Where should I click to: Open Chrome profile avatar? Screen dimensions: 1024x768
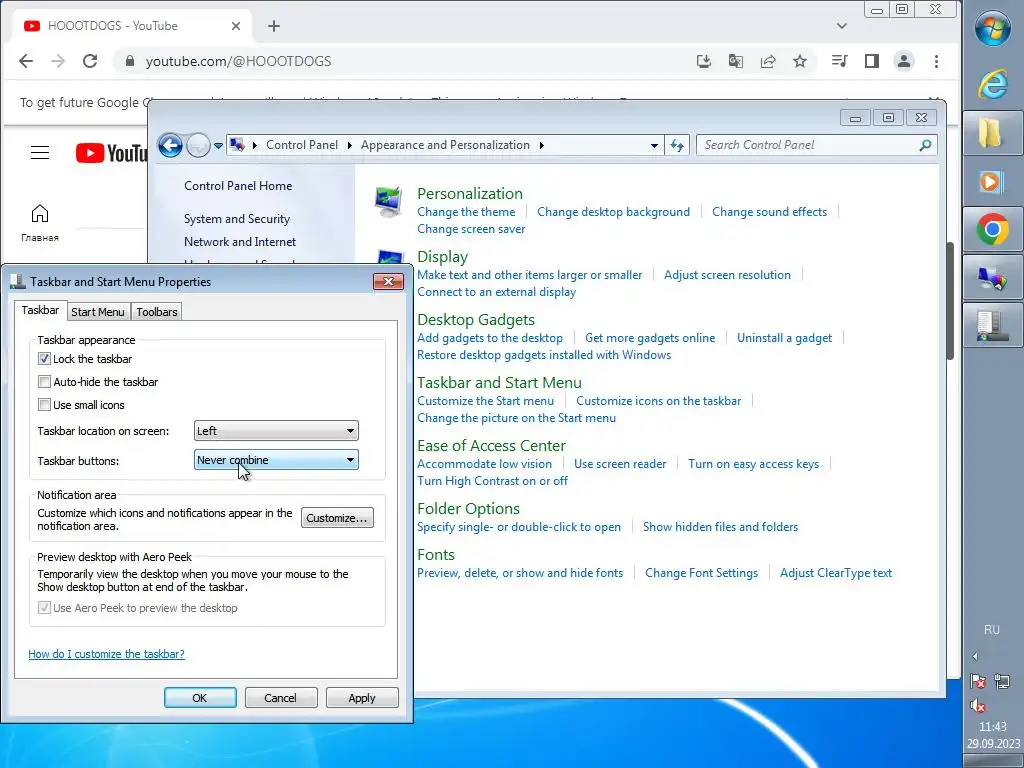[904, 61]
